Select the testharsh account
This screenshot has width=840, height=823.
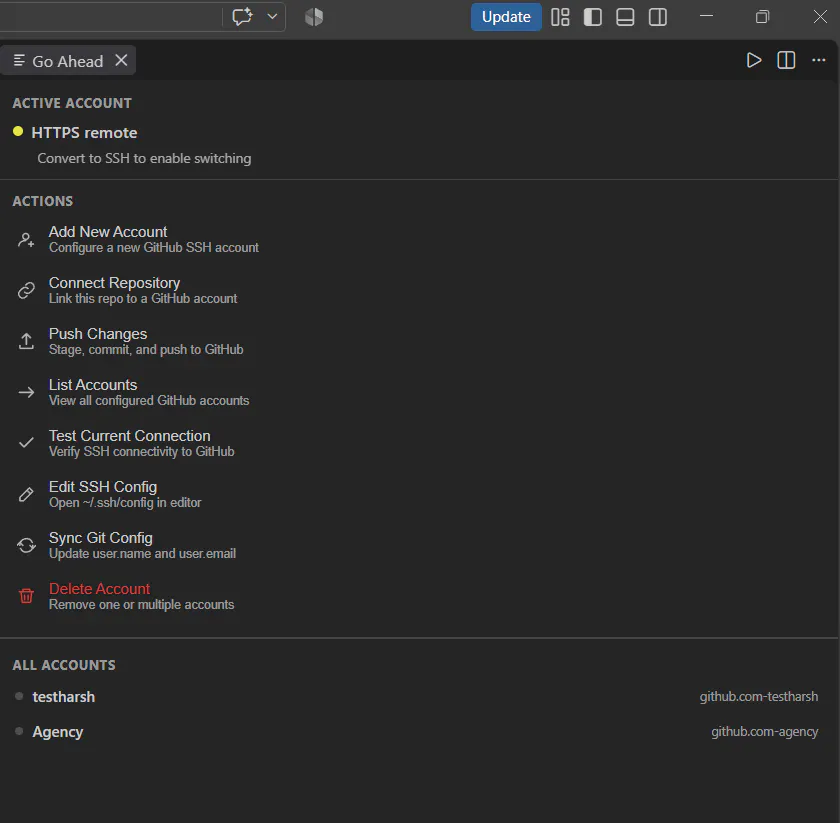63,697
